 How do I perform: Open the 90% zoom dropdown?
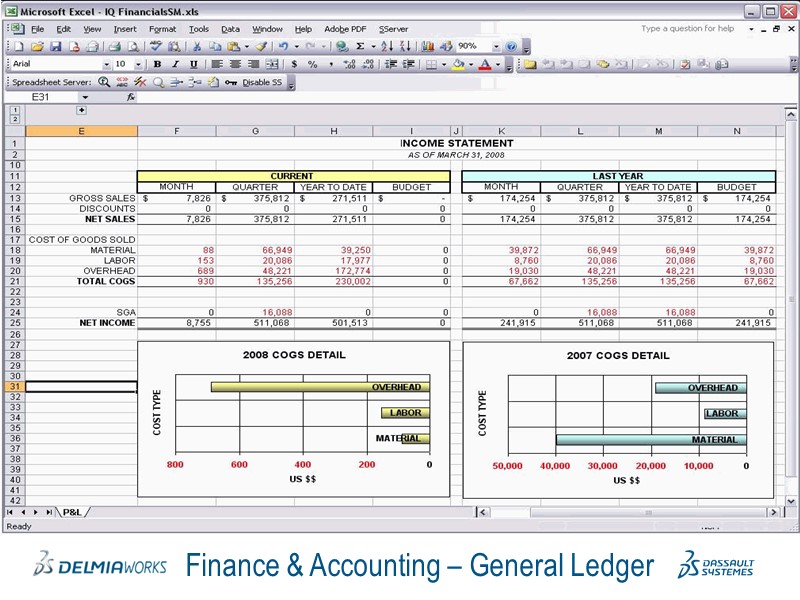tap(496, 47)
